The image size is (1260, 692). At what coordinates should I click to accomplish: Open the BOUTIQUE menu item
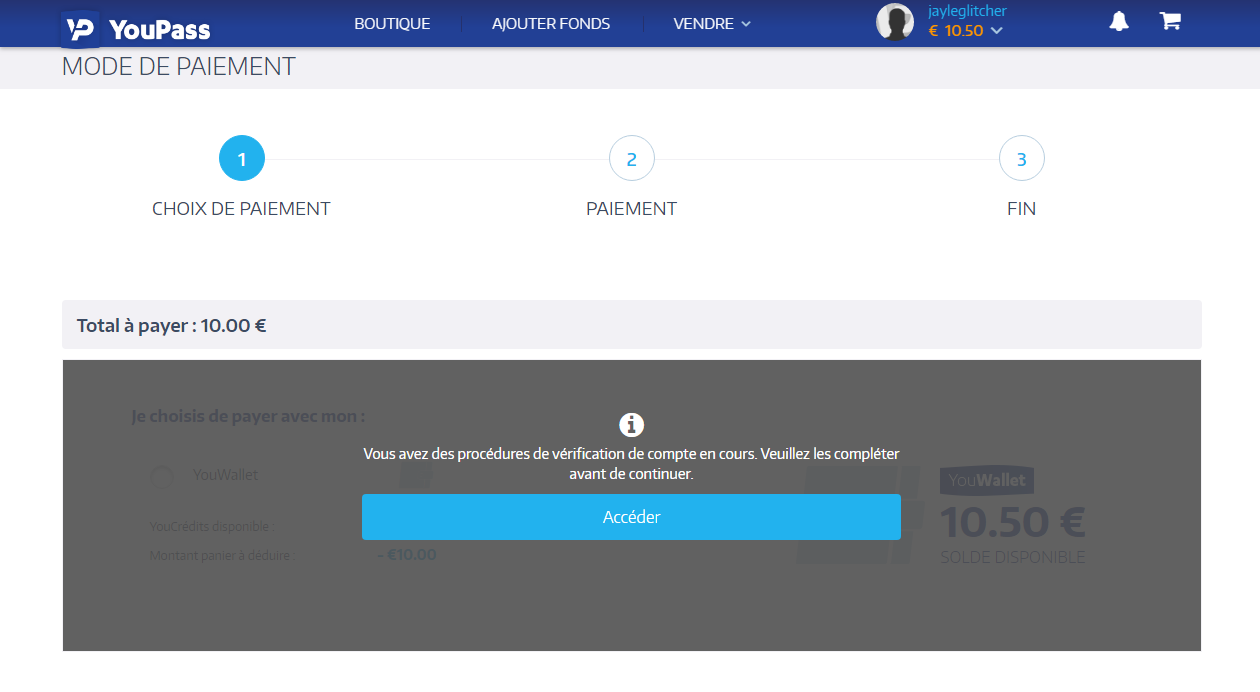point(392,24)
